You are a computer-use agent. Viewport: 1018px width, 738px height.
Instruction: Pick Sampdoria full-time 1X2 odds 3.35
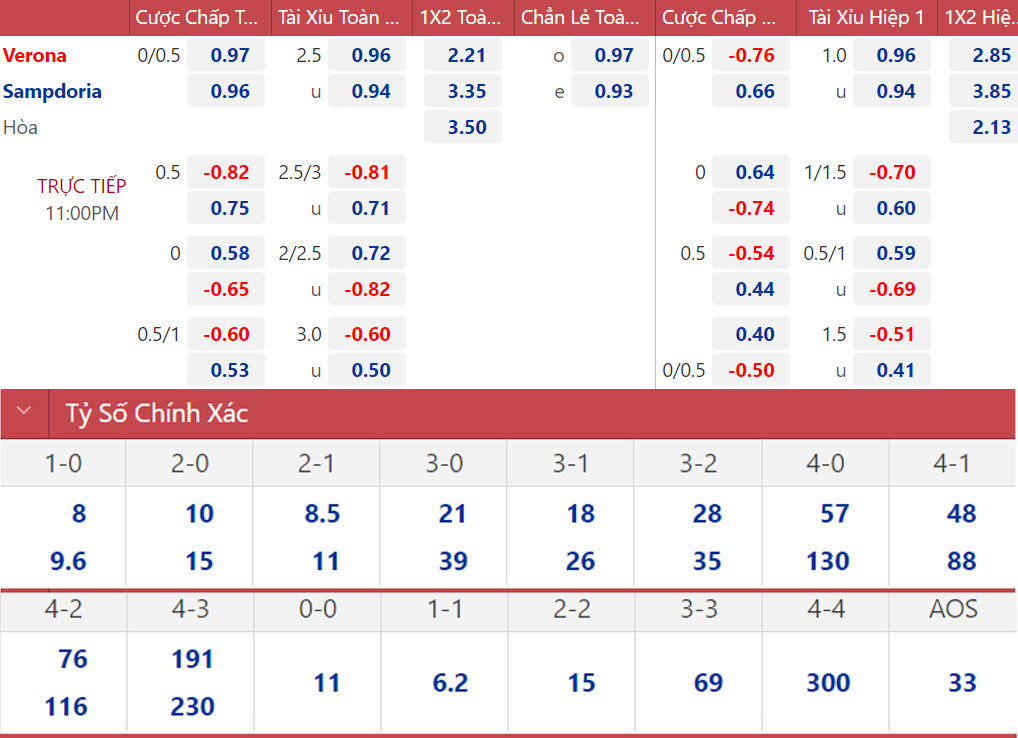pyautogui.click(x=462, y=92)
